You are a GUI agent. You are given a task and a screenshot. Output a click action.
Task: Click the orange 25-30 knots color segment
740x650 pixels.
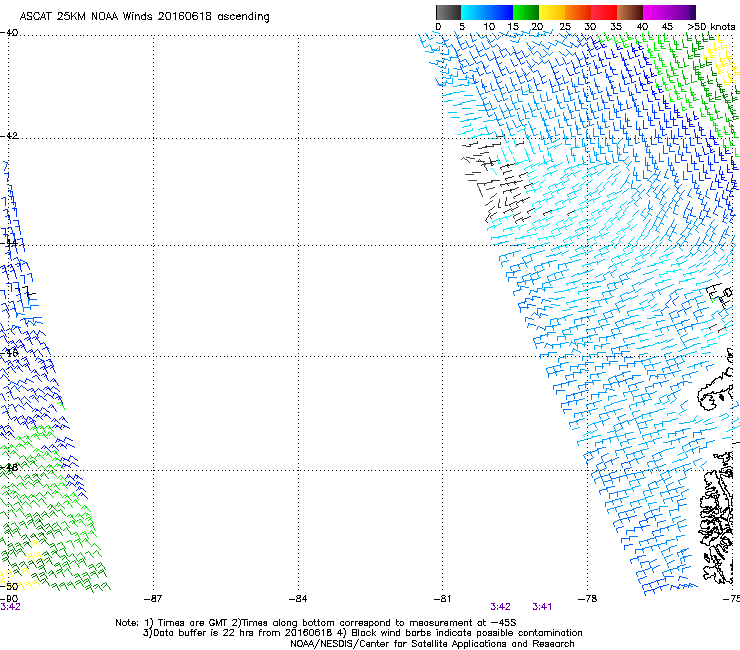(578, 12)
